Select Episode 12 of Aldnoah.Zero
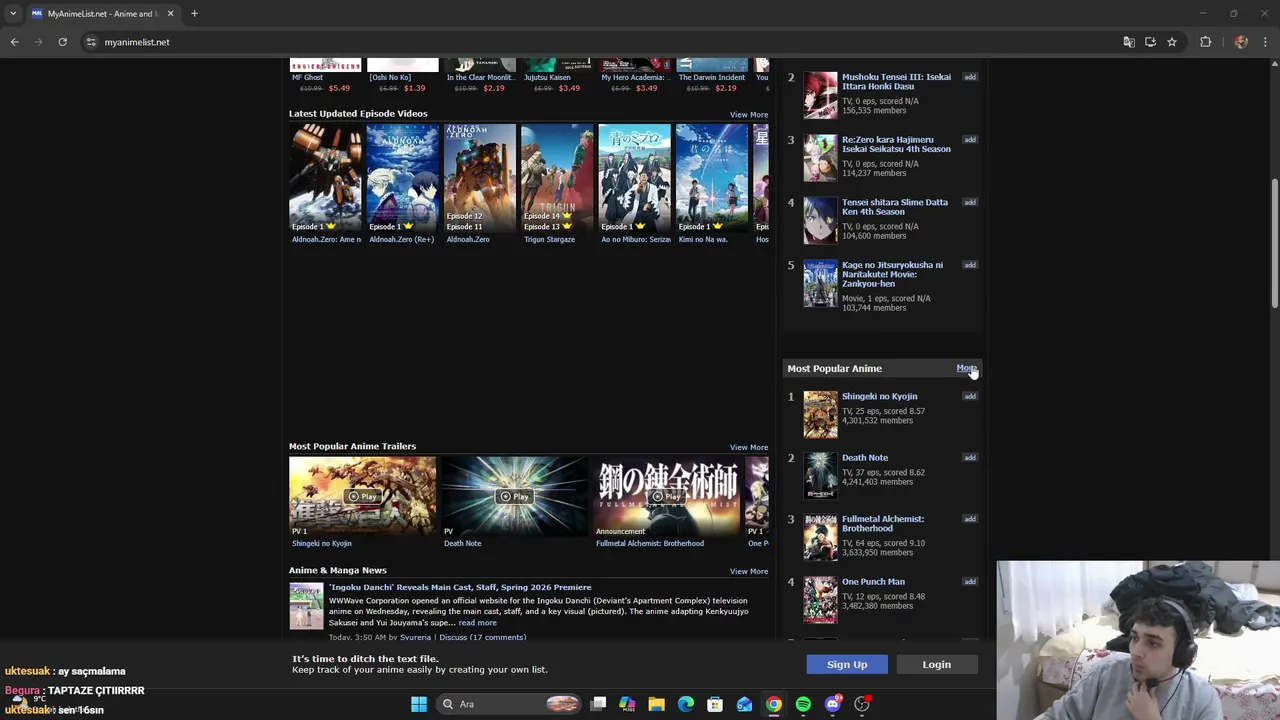 coord(464,216)
